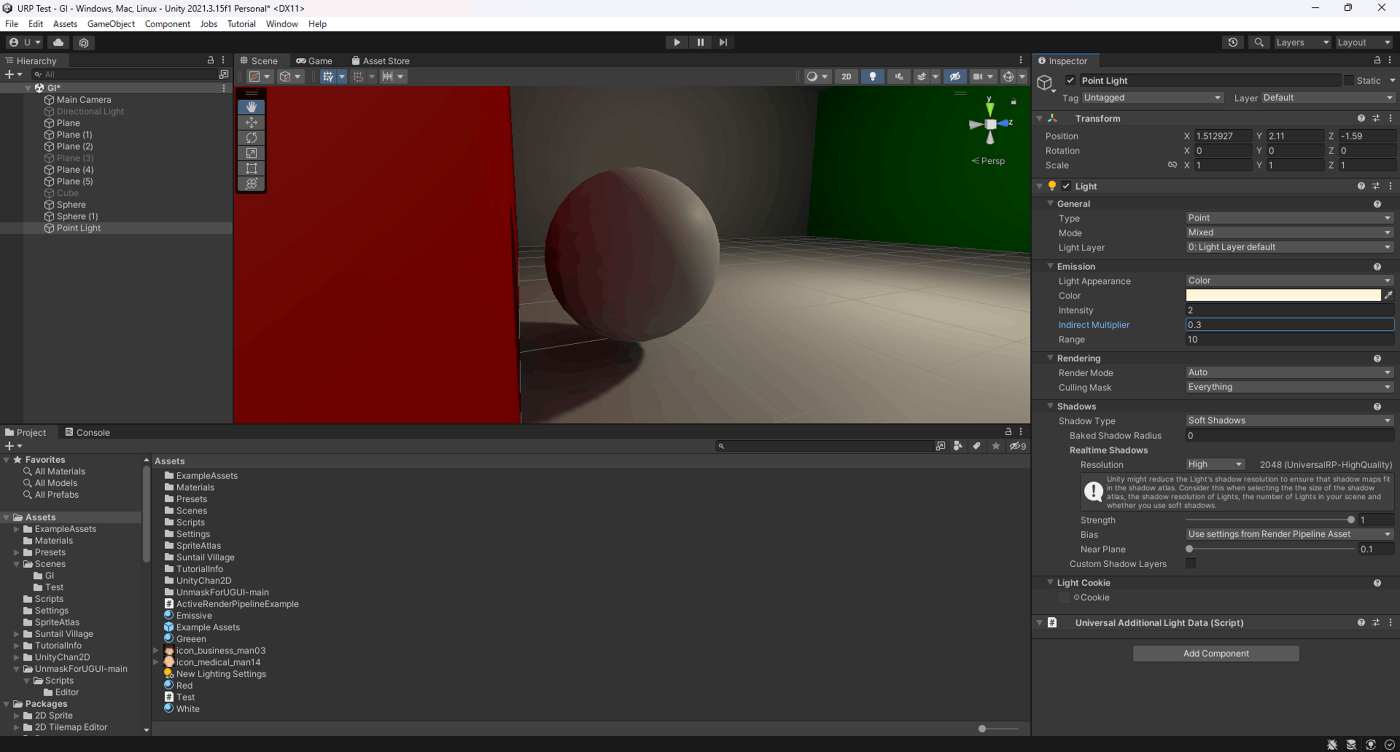Click the color eyedropper for light Color
The height and width of the screenshot is (752, 1400).
(x=1388, y=296)
